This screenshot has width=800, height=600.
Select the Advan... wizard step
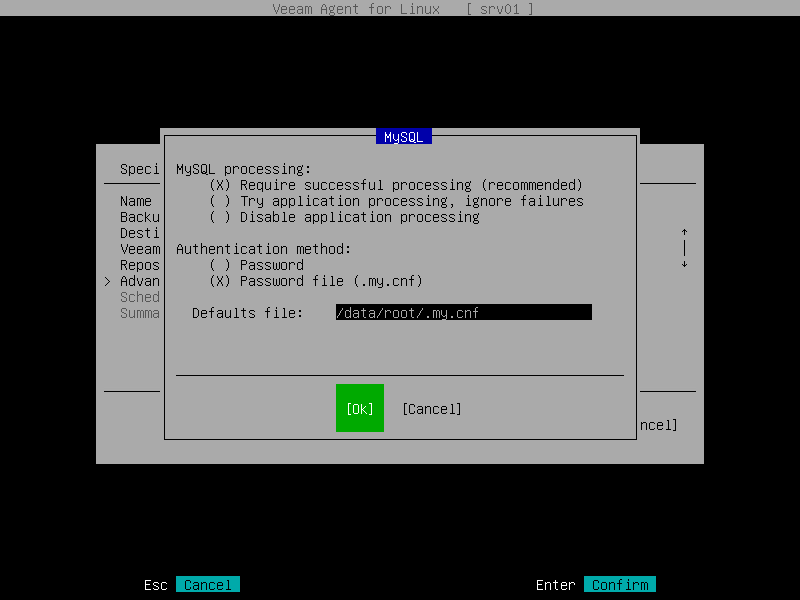coord(140,281)
